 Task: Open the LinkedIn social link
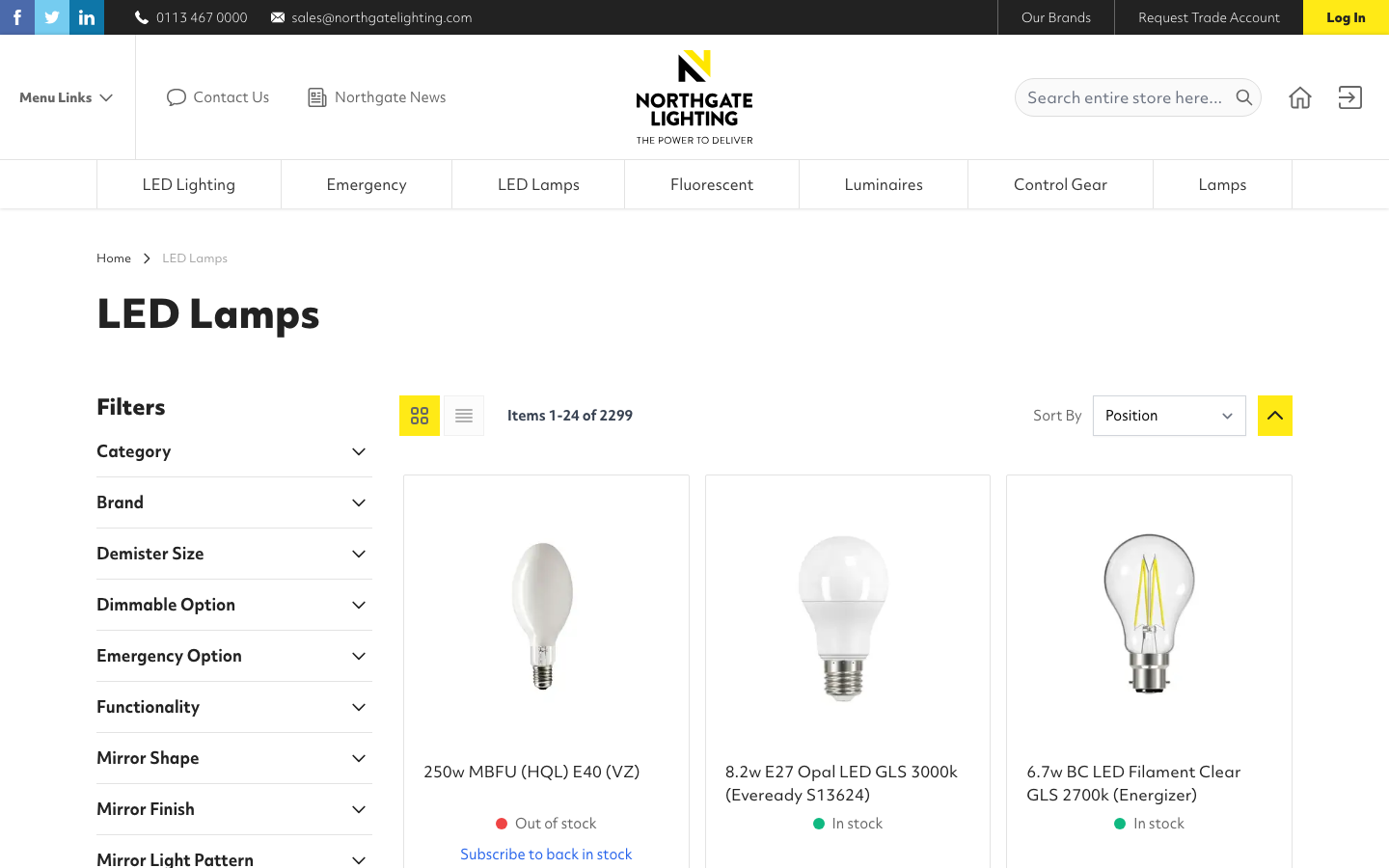tap(87, 17)
